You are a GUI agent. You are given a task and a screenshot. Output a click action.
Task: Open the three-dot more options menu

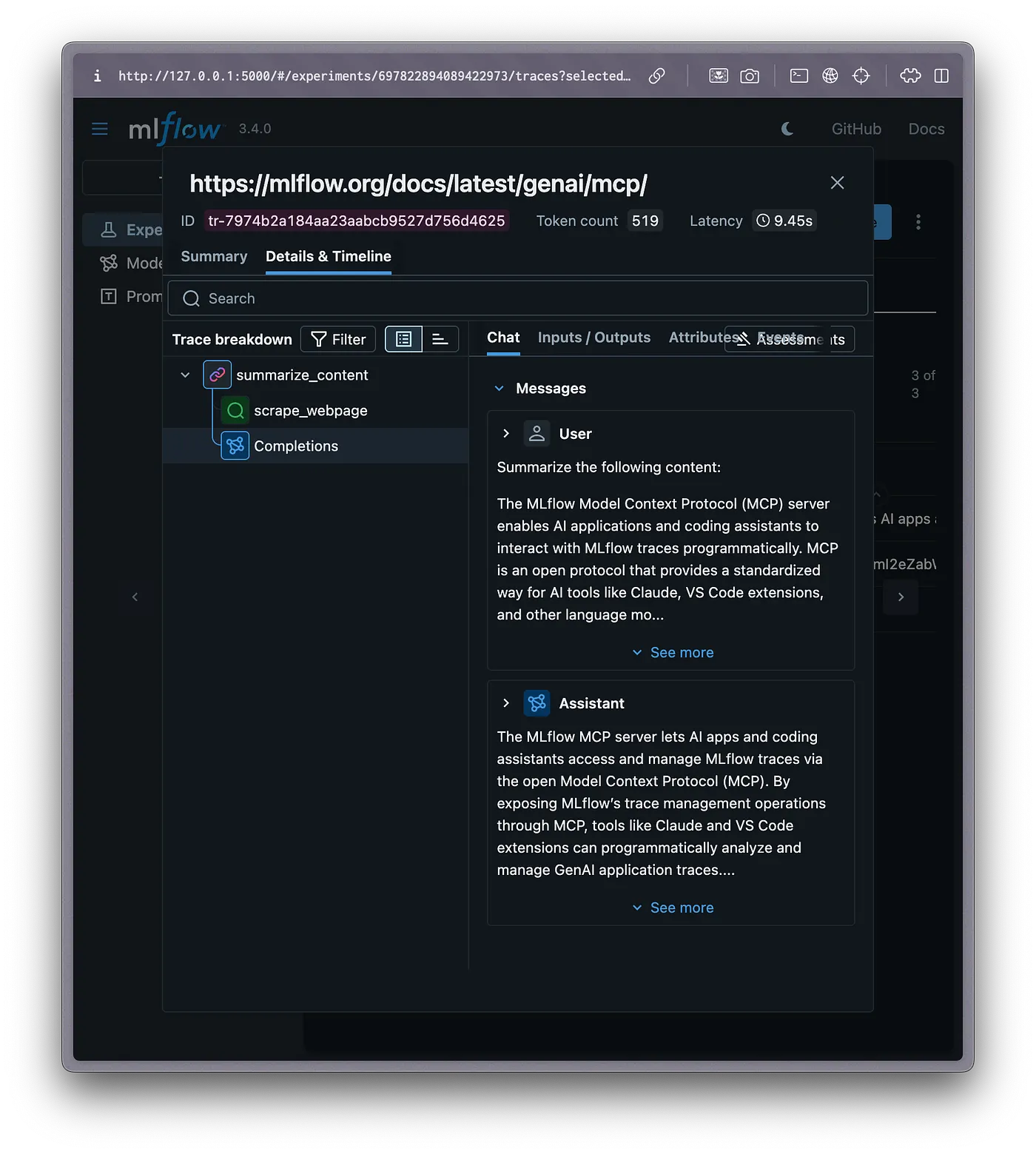[x=918, y=222]
